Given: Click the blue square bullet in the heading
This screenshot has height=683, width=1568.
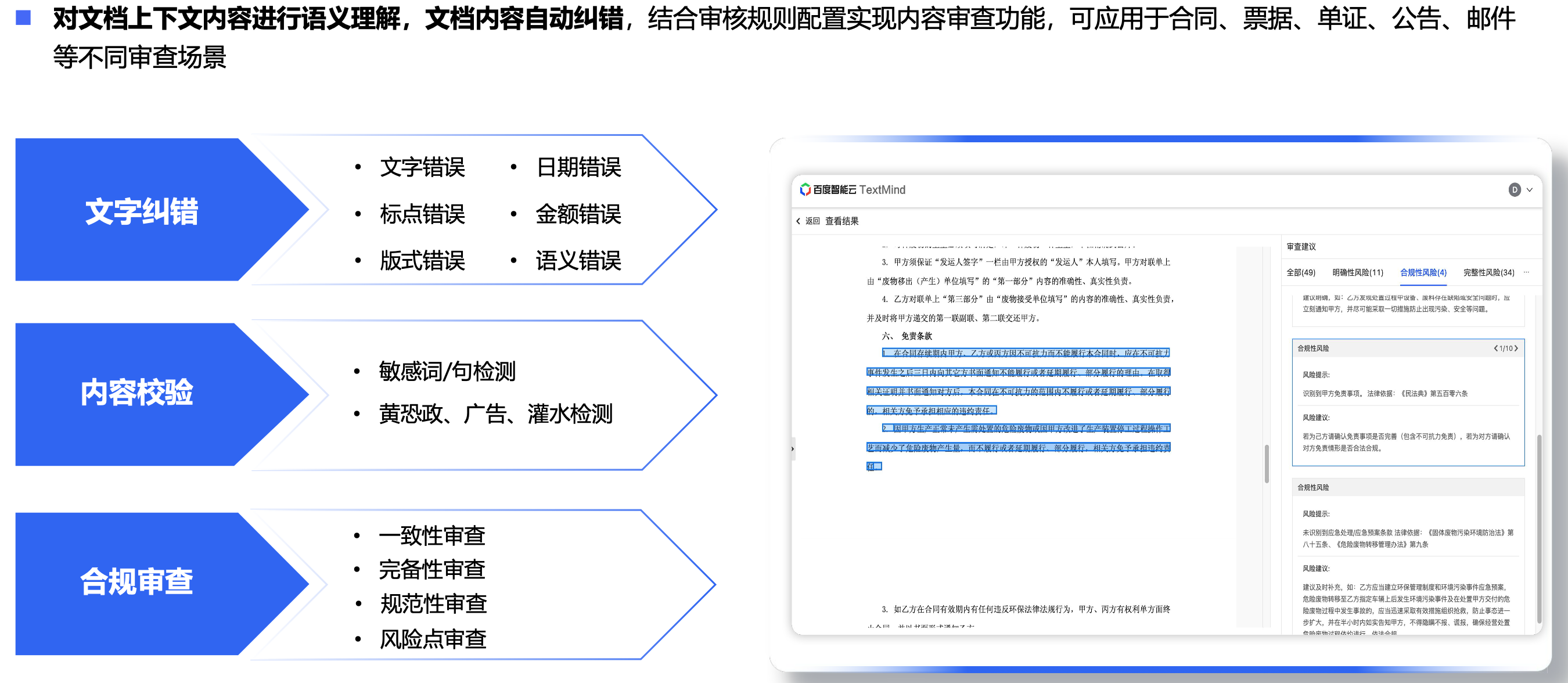Looking at the screenshot, I should (x=23, y=17).
